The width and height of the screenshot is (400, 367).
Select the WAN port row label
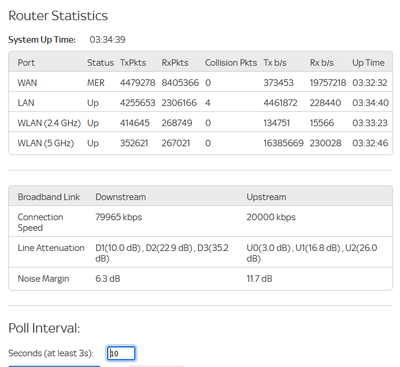(x=27, y=83)
